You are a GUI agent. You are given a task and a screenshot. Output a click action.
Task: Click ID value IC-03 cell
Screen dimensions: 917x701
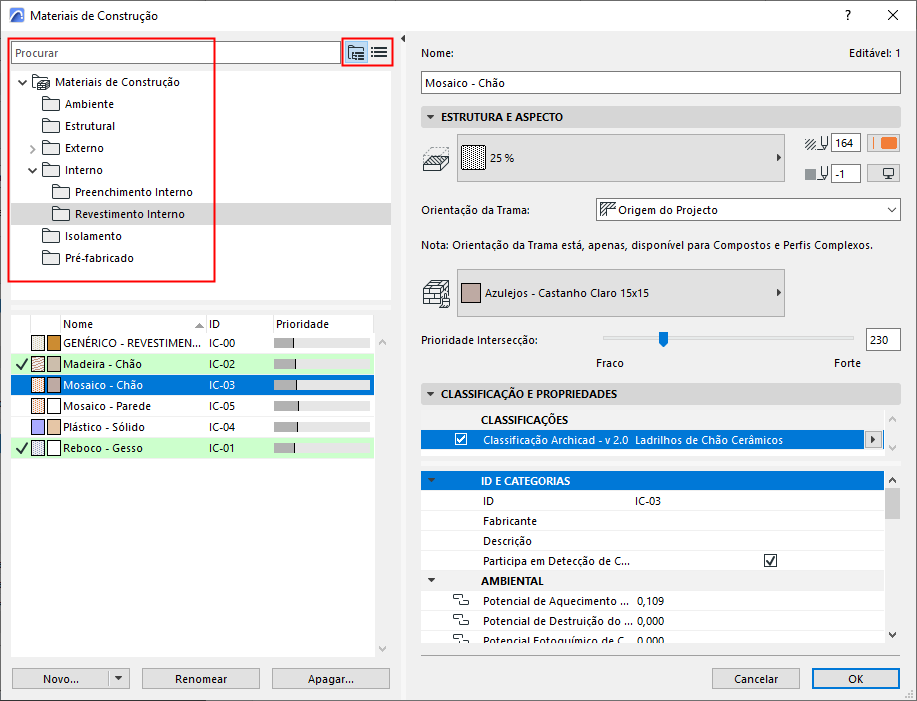click(x=648, y=501)
